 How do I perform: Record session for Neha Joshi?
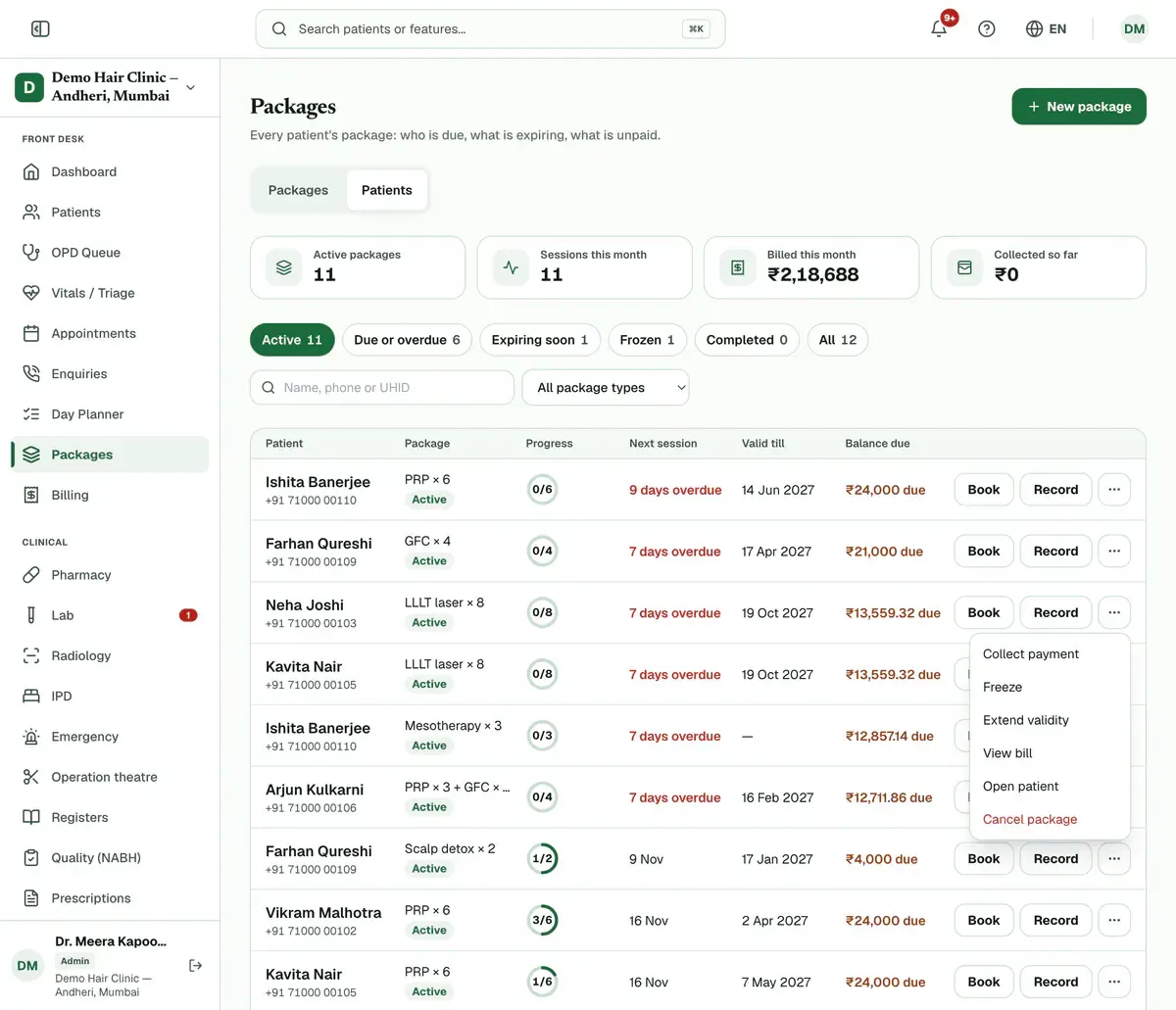[x=1055, y=613]
